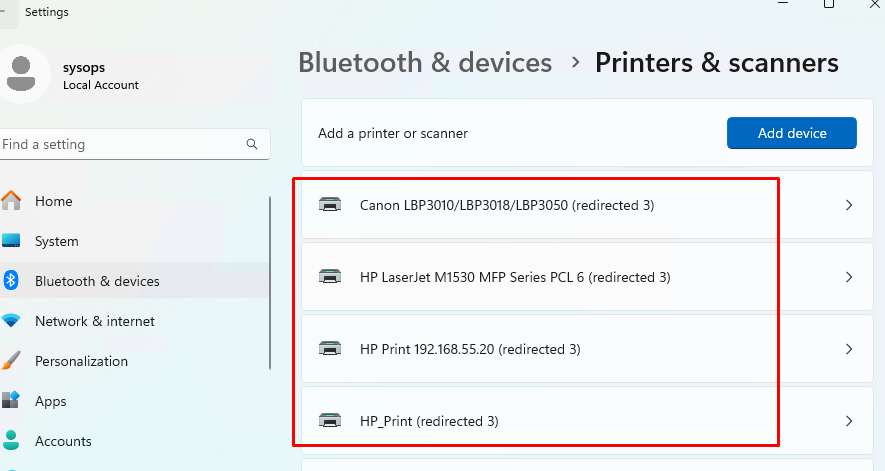
Task: Click the Canon LBP3010 printer icon
Action: (x=329, y=205)
